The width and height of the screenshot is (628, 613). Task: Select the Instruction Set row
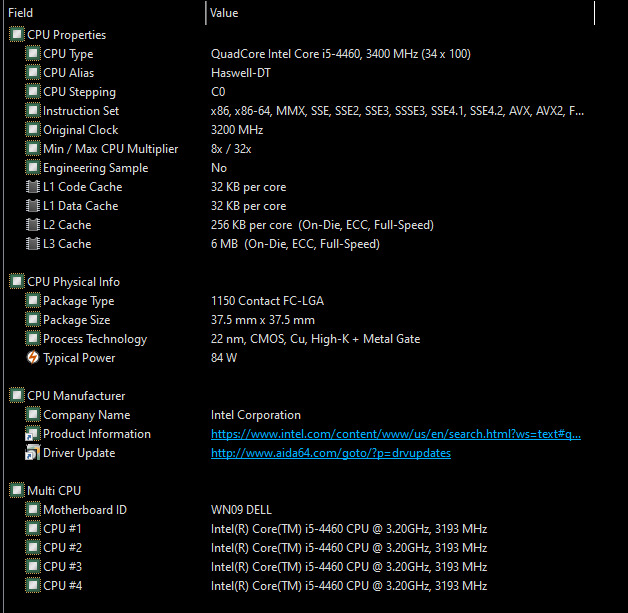81,111
